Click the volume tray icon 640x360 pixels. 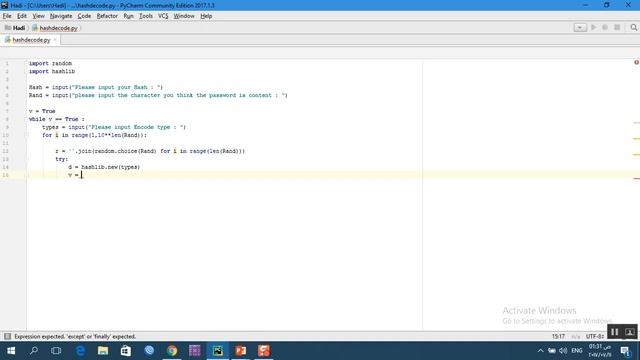point(563,351)
